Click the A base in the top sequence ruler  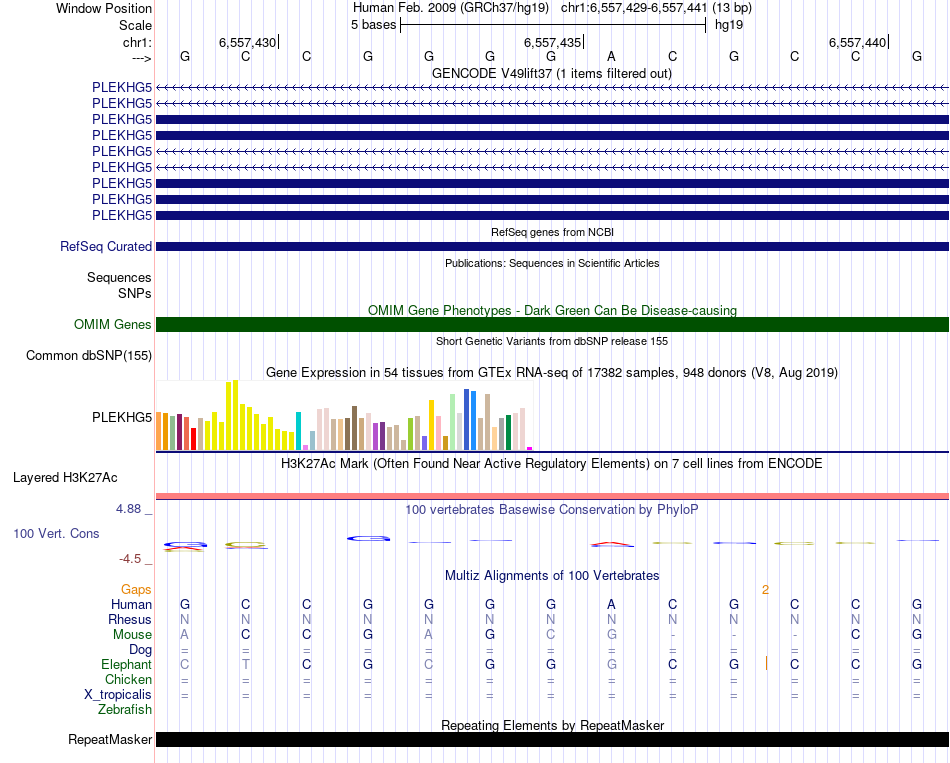pos(611,57)
